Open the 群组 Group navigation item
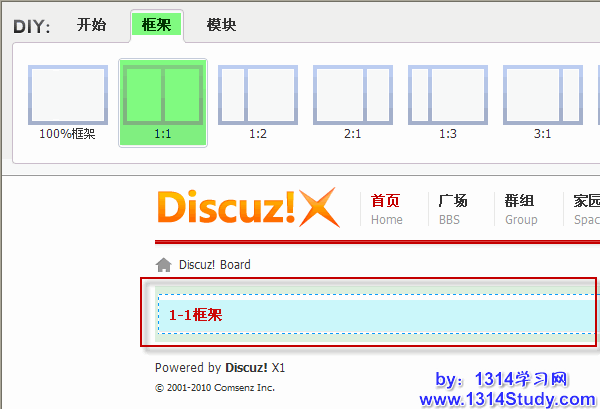Screen dimensions: 600x409 point(521,209)
